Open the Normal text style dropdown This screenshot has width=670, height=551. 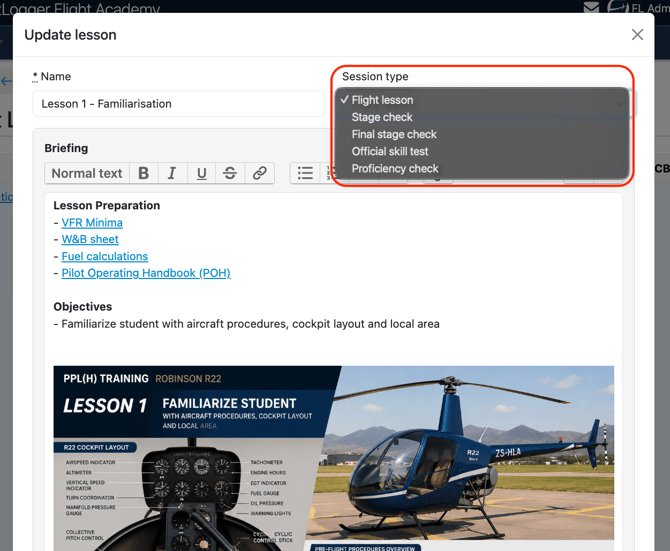(87, 173)
